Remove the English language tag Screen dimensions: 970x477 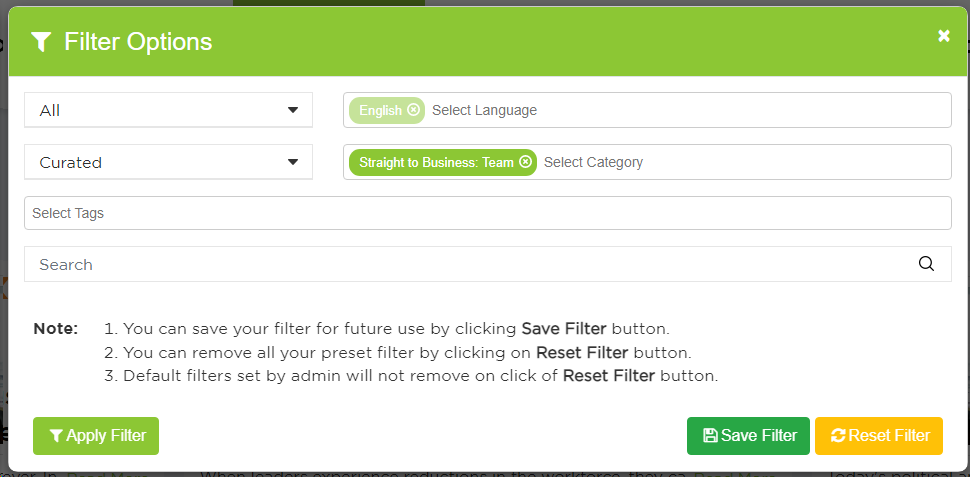point(414,110)
